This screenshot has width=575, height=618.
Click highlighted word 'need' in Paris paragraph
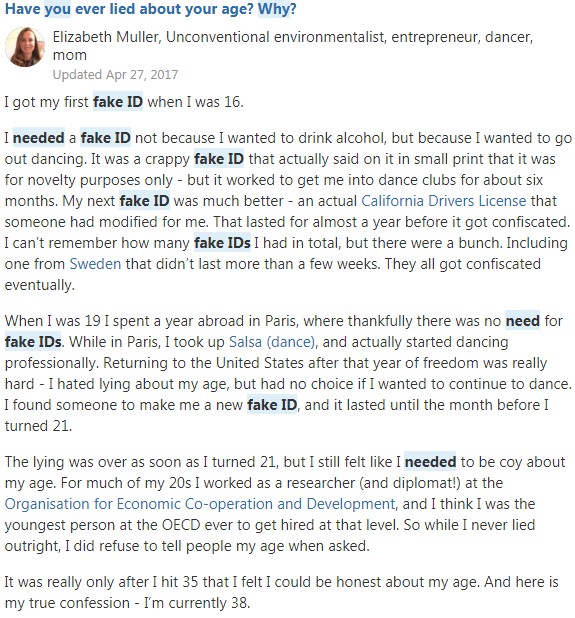pos(523,321)
